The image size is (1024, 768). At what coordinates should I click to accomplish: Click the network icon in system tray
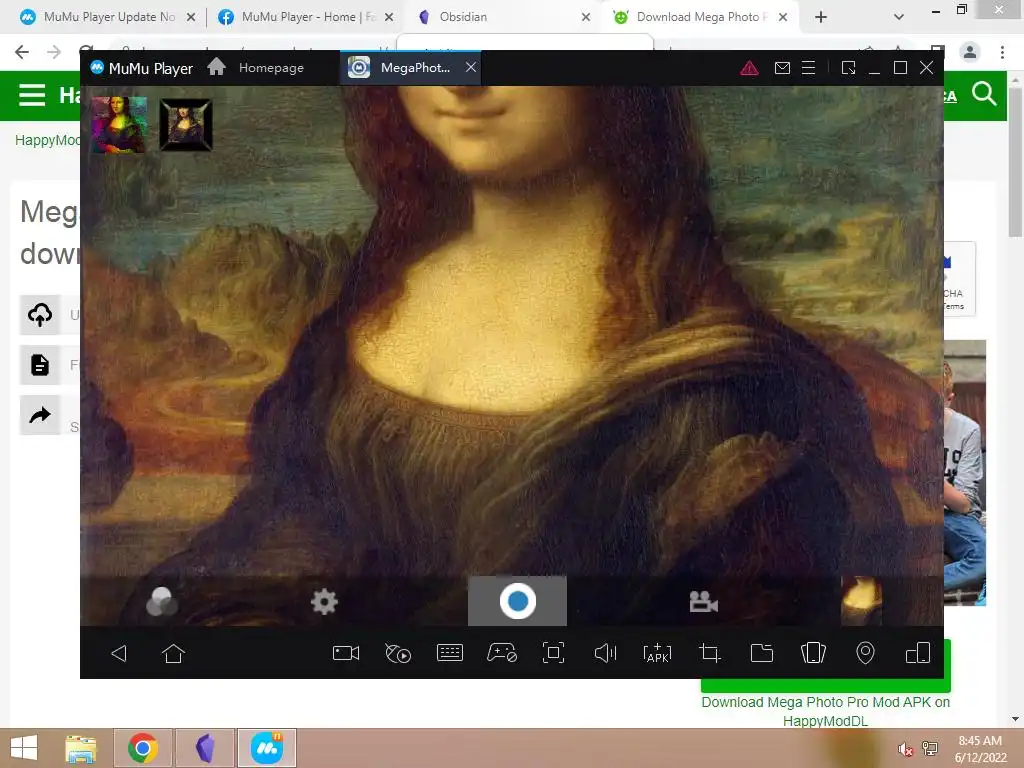pyautogui.click(x=930, y=748)
